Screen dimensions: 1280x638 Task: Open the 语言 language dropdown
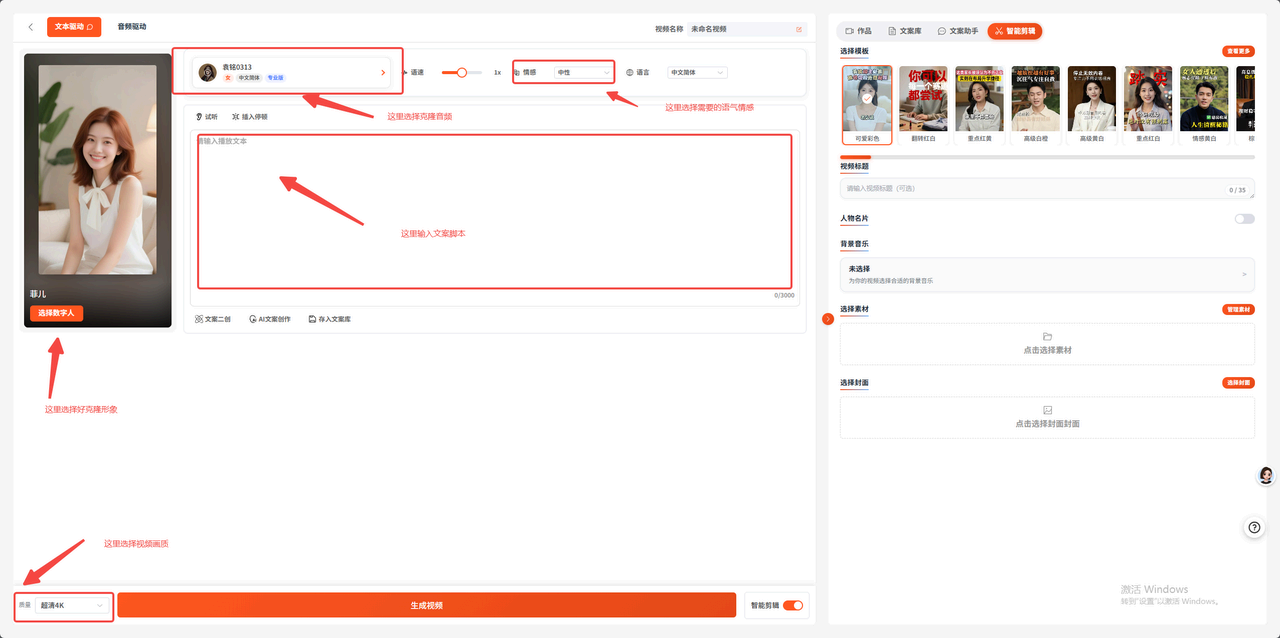tap(698, 72)
